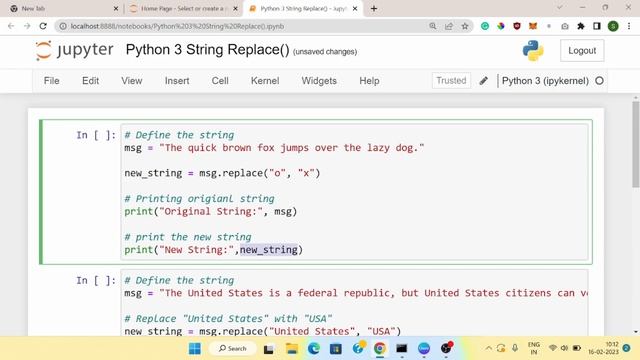This screenshot has height=360, width=640.
Task: Click the red shield extension icon
Action: 517,26
